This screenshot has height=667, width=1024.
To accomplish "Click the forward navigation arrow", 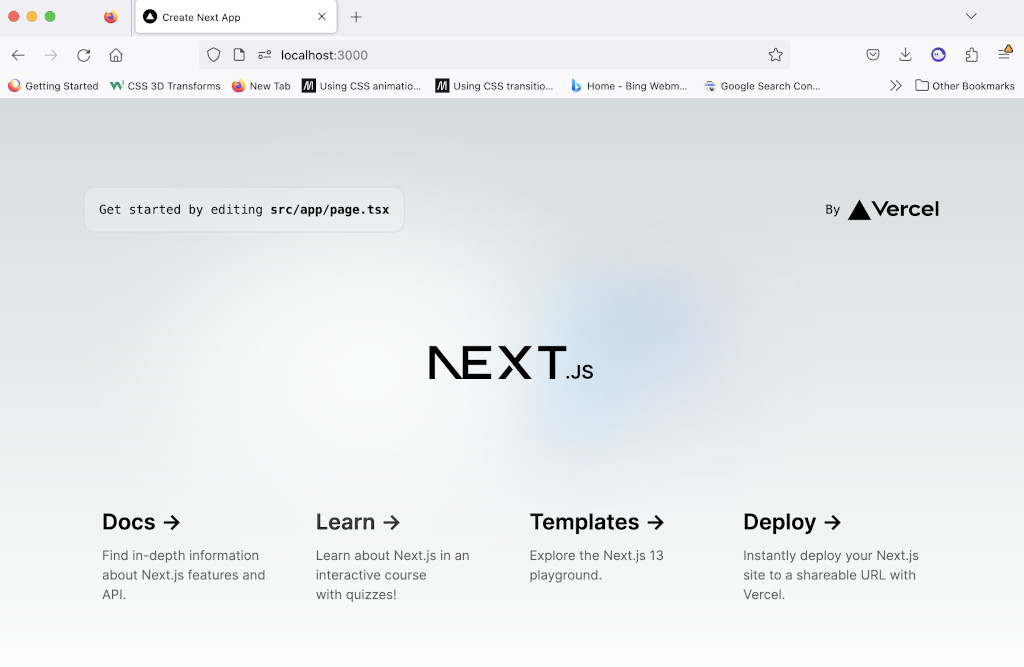I will tap(51, 56).
